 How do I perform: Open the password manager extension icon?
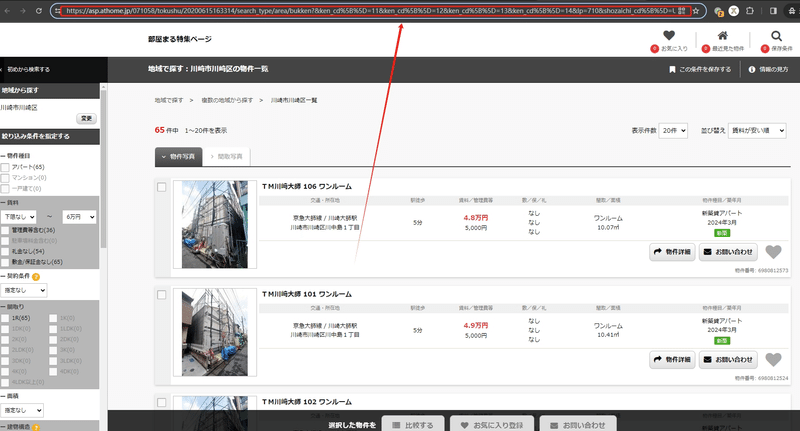pos(718,11)
